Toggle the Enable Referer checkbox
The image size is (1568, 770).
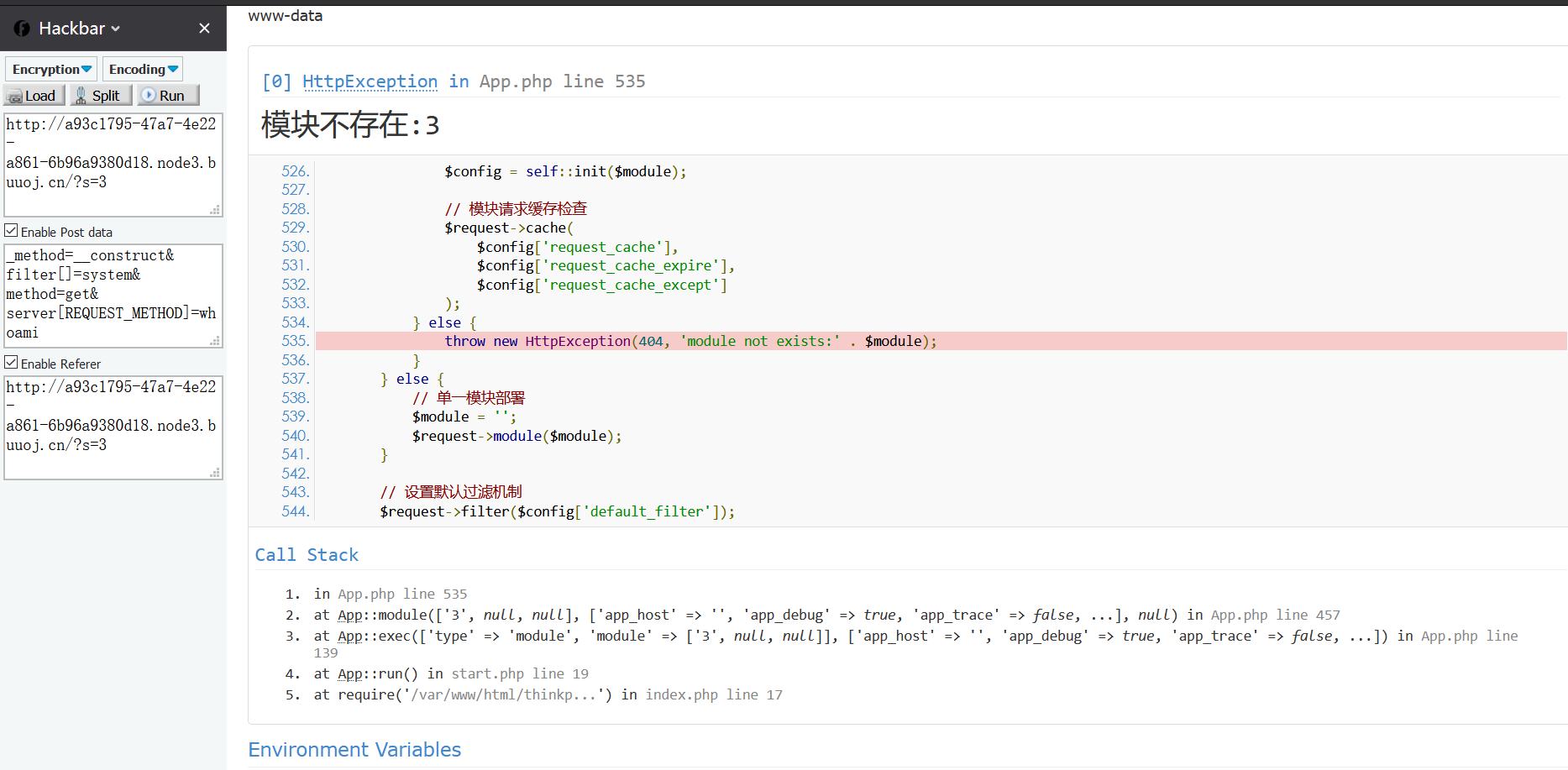point(11,362)
